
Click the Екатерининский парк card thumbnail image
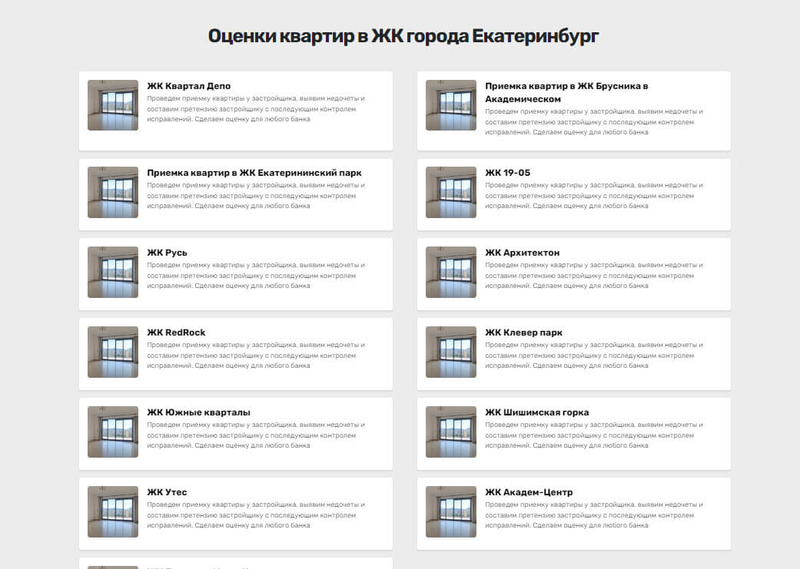click(x=113, y=192)
